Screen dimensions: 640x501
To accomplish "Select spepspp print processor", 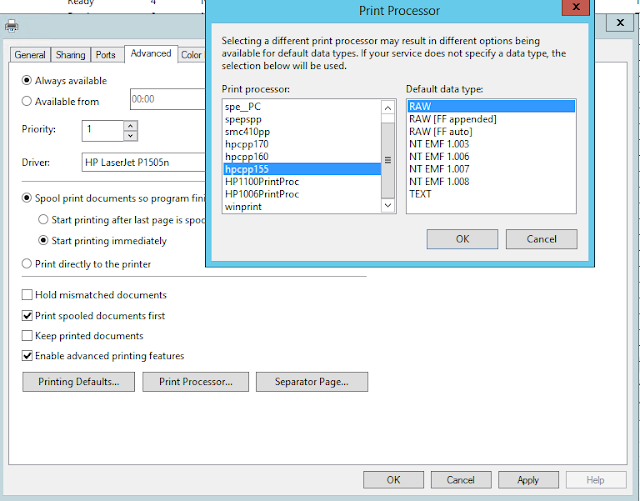I will click(x=302, y=120).
